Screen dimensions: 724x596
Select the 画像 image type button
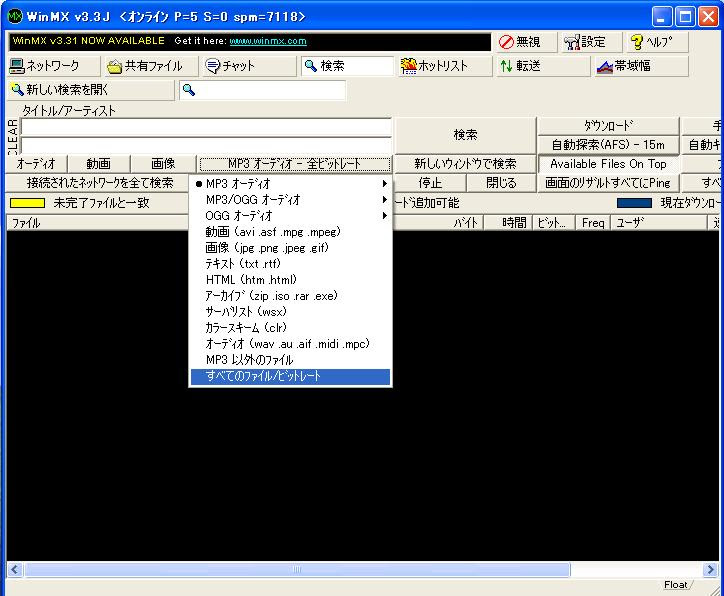163,163
